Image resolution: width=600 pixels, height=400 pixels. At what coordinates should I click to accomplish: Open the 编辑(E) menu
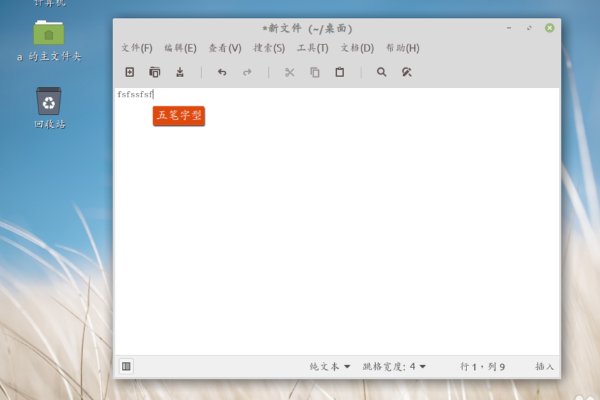pos(180,48)
